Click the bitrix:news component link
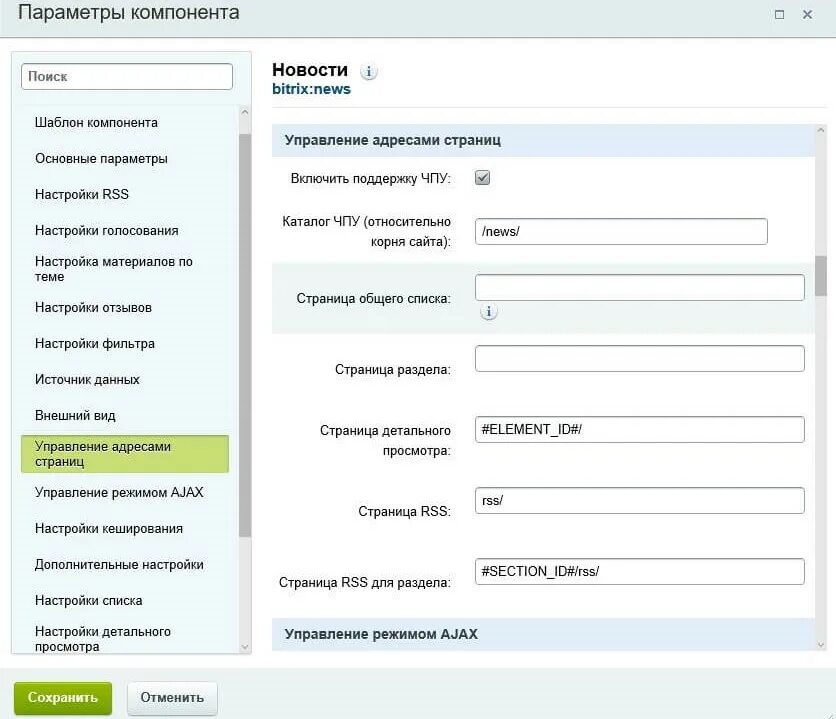 [311, 89]
